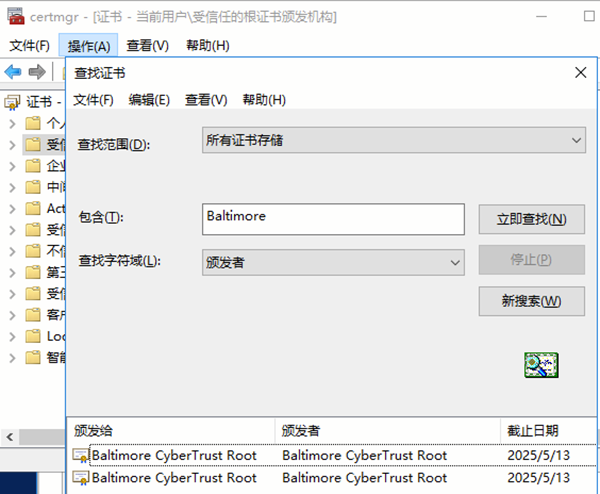Click the 个人 folder icon in tree
Viewport: 600px width, 494px height.
[33, 123]
